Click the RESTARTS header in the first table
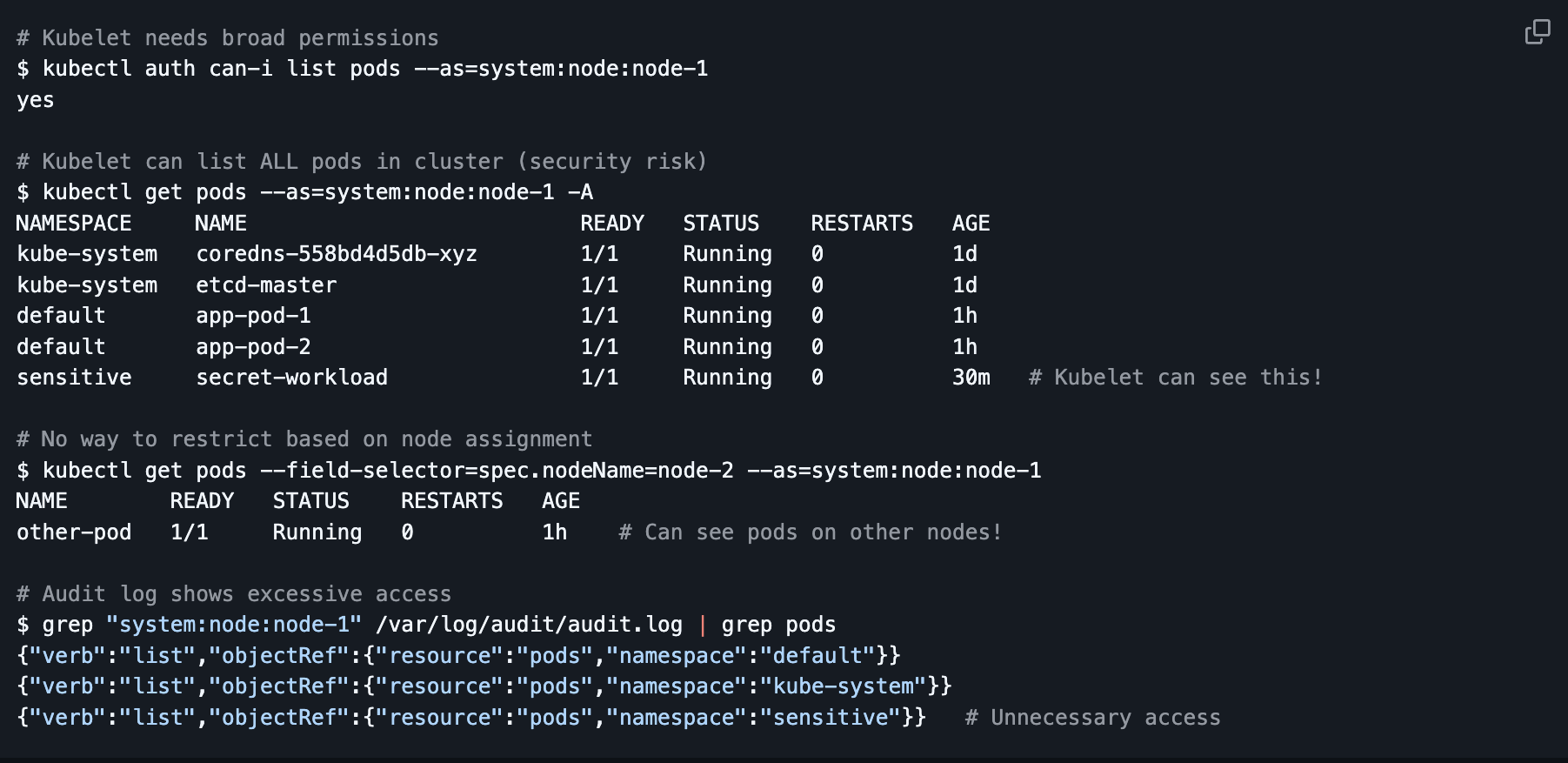The image size is (1568, 763). pos(862,224)
